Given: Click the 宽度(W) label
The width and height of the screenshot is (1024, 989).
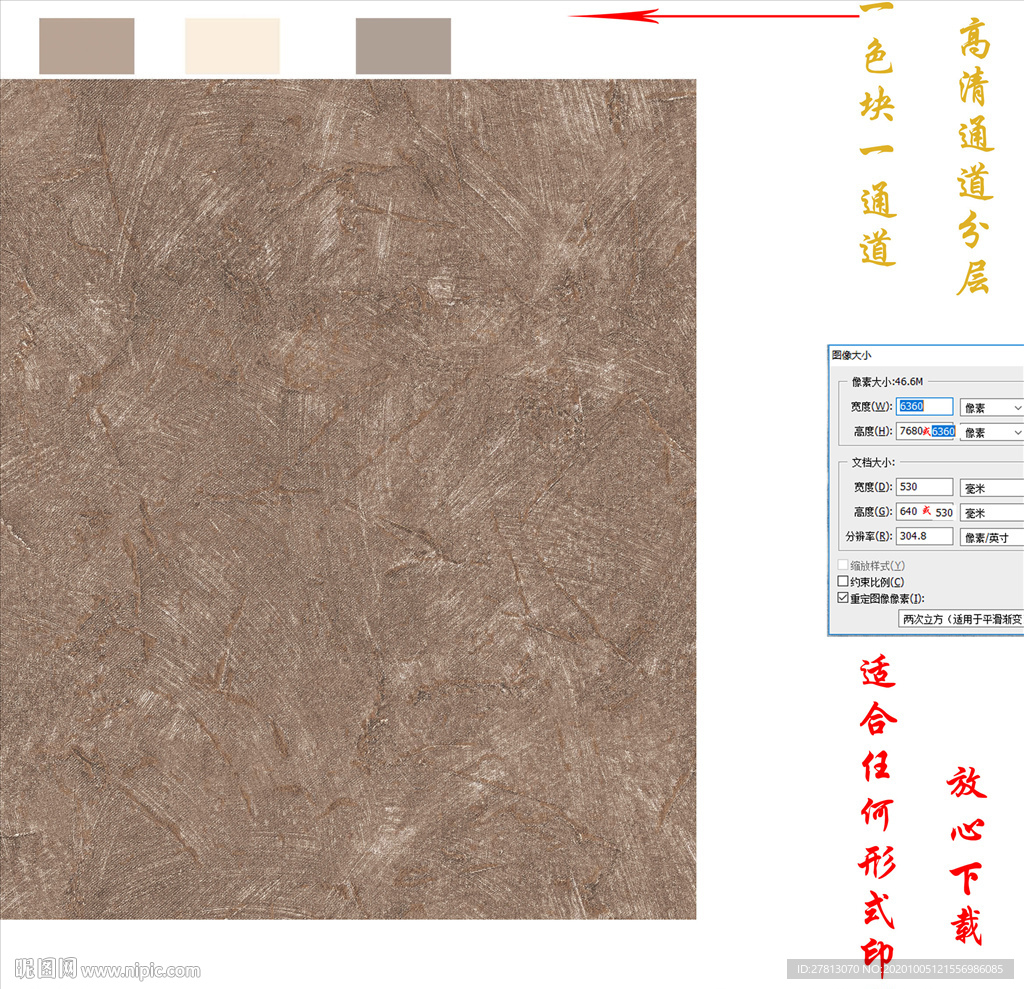Looking at the screenshot, I should coord(871,406).
